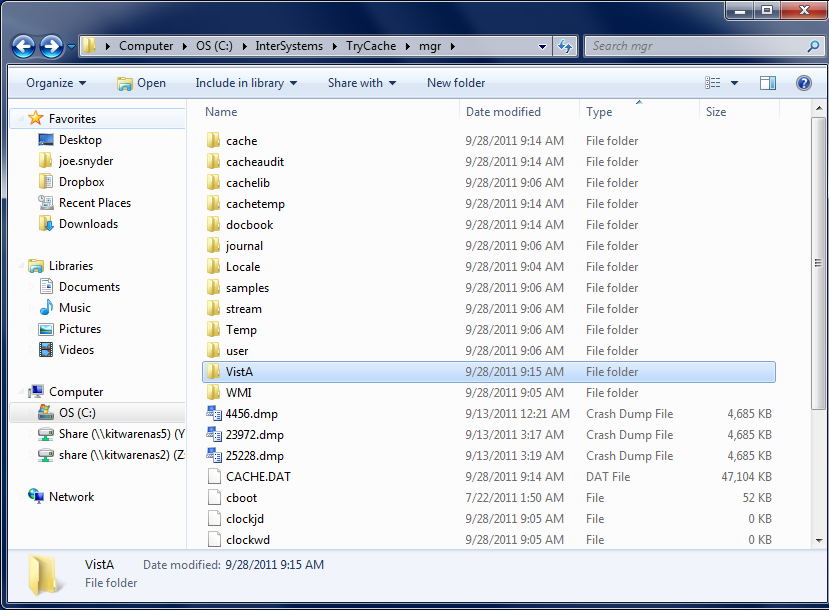Click the Forward navigation arrow button
The width and height of the screenshot is (829, 610).
[x=51, y=46]
